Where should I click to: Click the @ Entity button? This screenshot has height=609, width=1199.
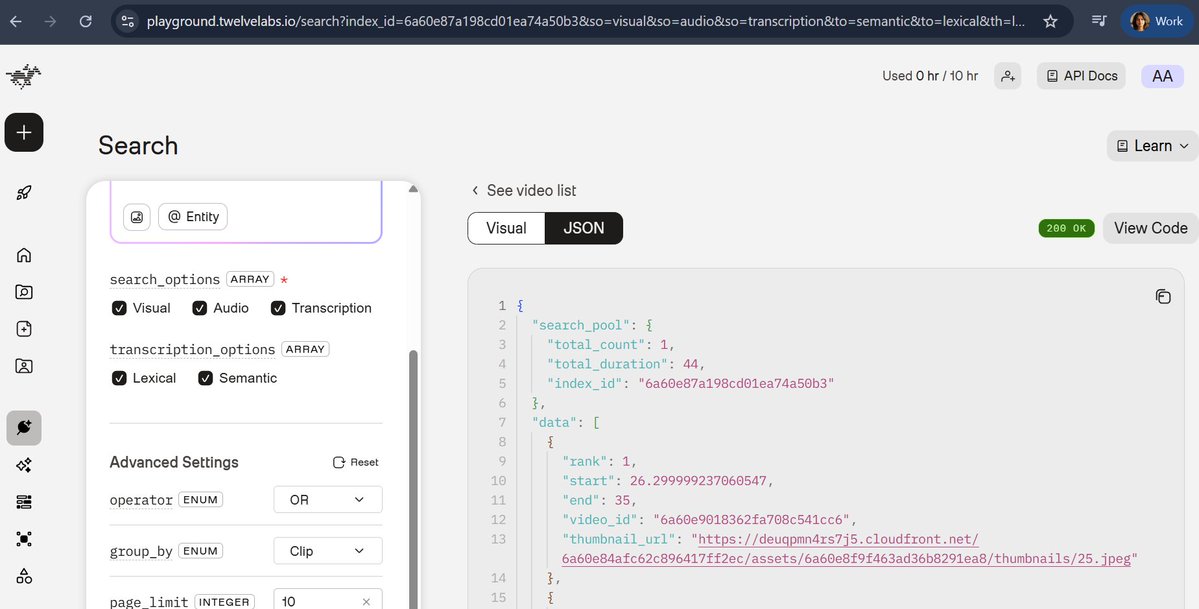pos(193,217)
